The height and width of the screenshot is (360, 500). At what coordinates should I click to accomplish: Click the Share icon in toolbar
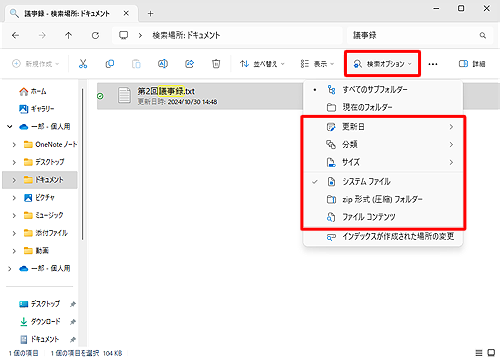click(x=190, y=64)
